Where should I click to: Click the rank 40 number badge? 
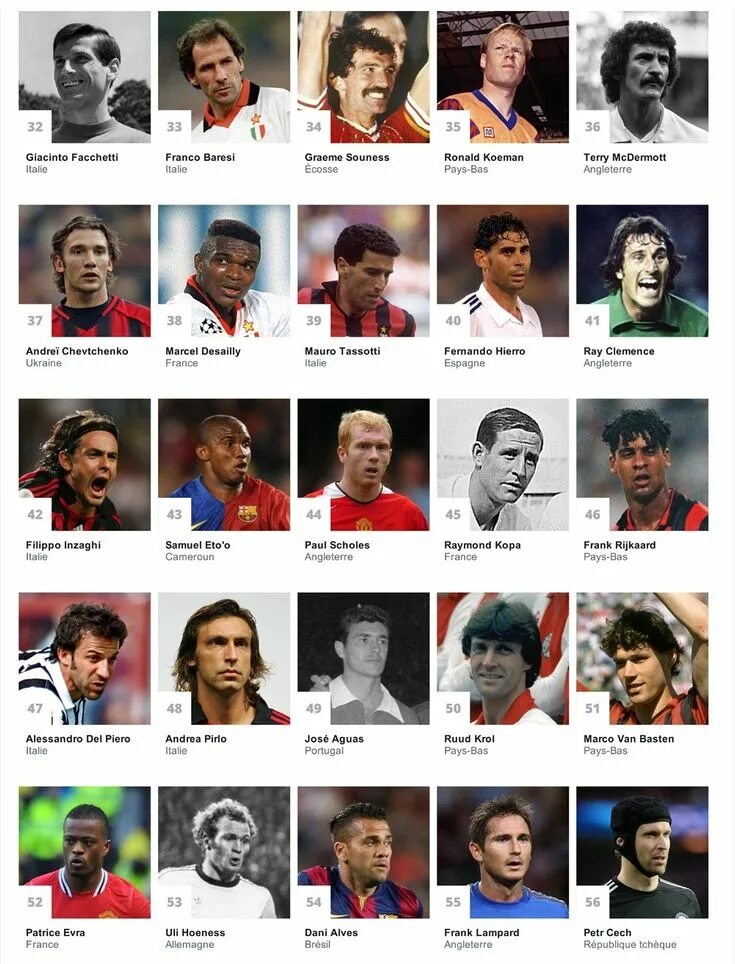453,320
